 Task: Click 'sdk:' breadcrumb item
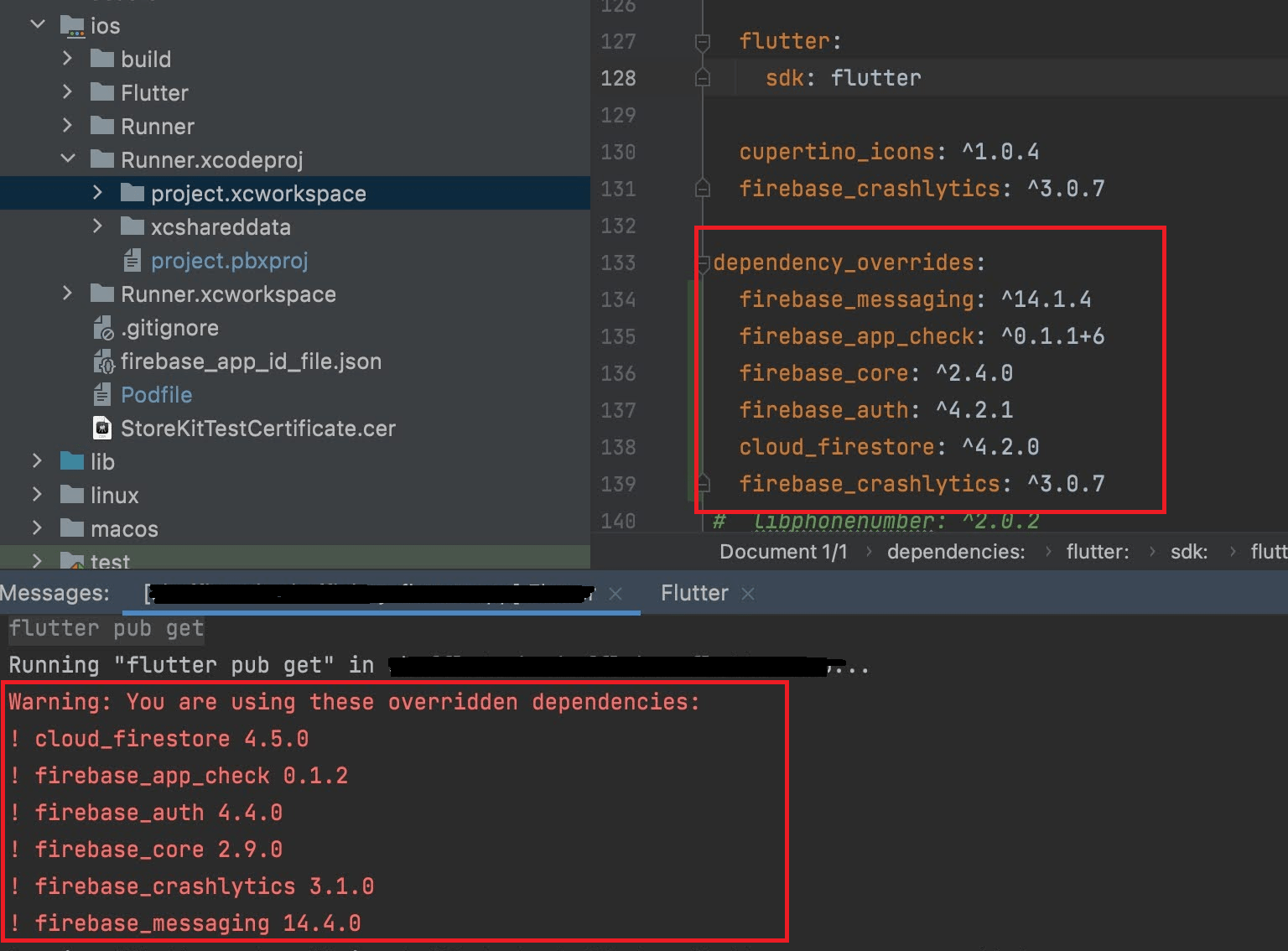[1189, 551]
